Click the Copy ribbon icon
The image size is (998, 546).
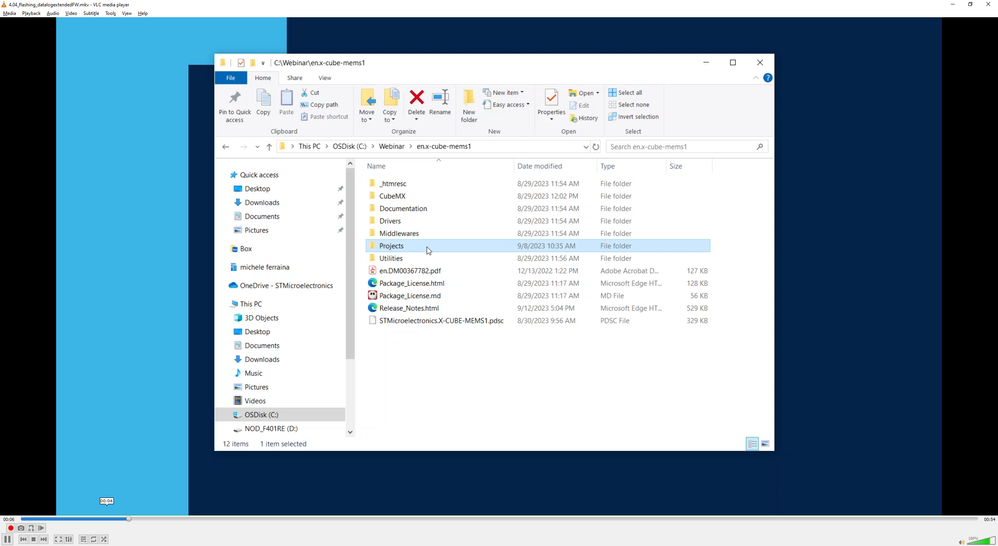click(264, 102)
